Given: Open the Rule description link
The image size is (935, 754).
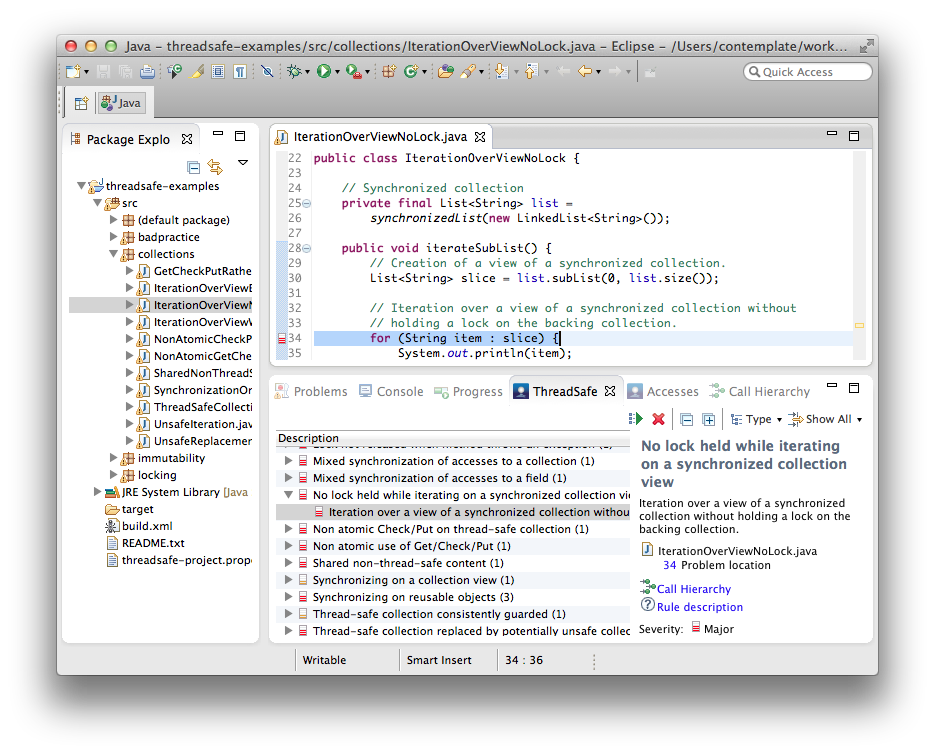Looking at the screenshot, I should point(699,607).
